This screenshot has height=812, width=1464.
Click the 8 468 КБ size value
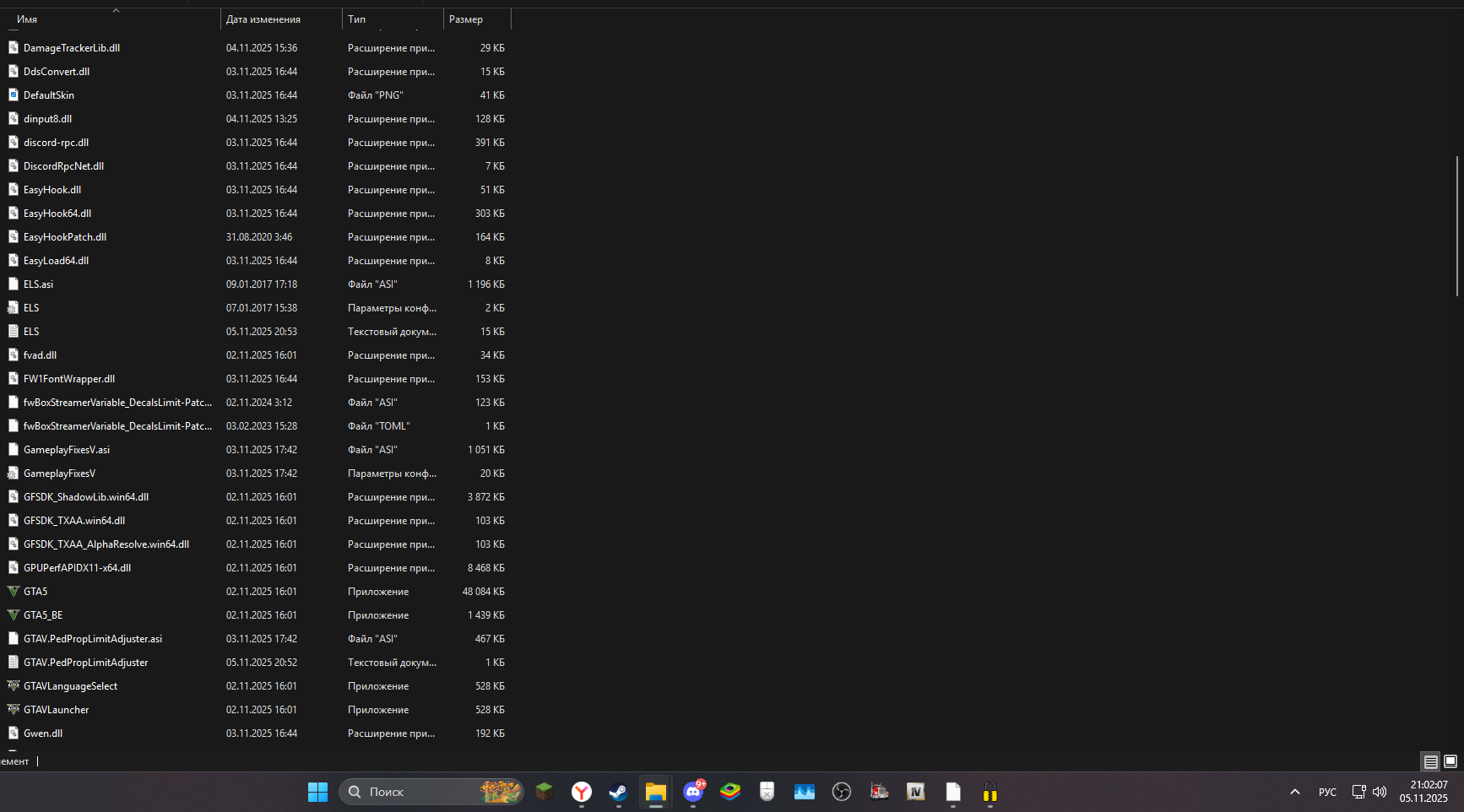click(x=486, y=568)
